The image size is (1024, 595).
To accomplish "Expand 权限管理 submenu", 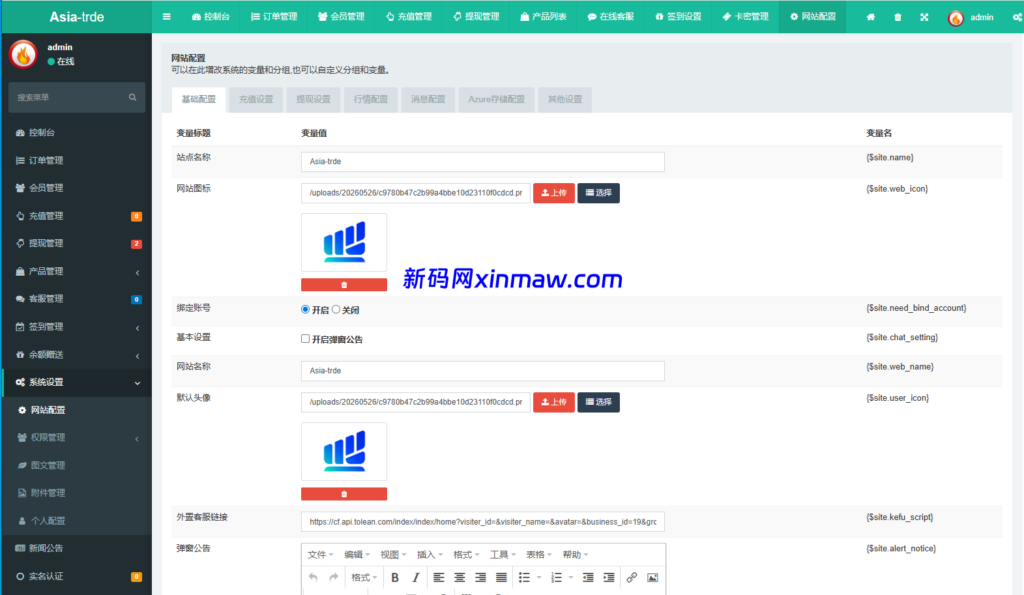I will (77, 438).
